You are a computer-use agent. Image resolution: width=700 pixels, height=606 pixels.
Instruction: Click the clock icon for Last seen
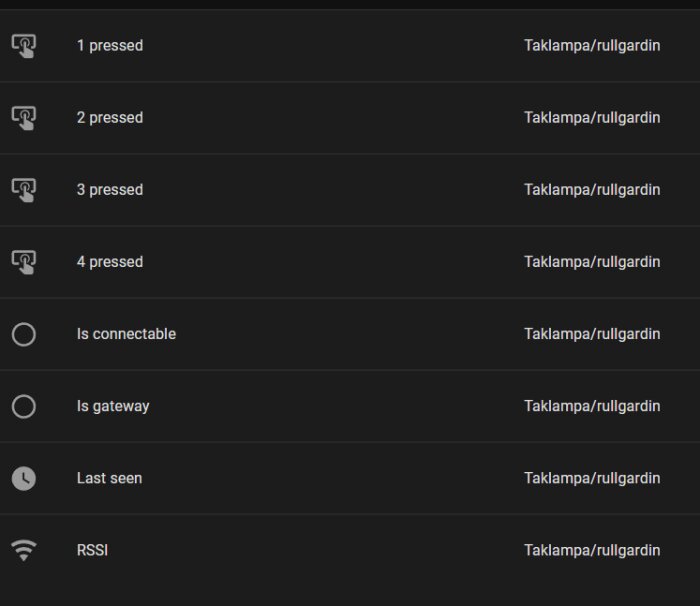tap(24, 479)
